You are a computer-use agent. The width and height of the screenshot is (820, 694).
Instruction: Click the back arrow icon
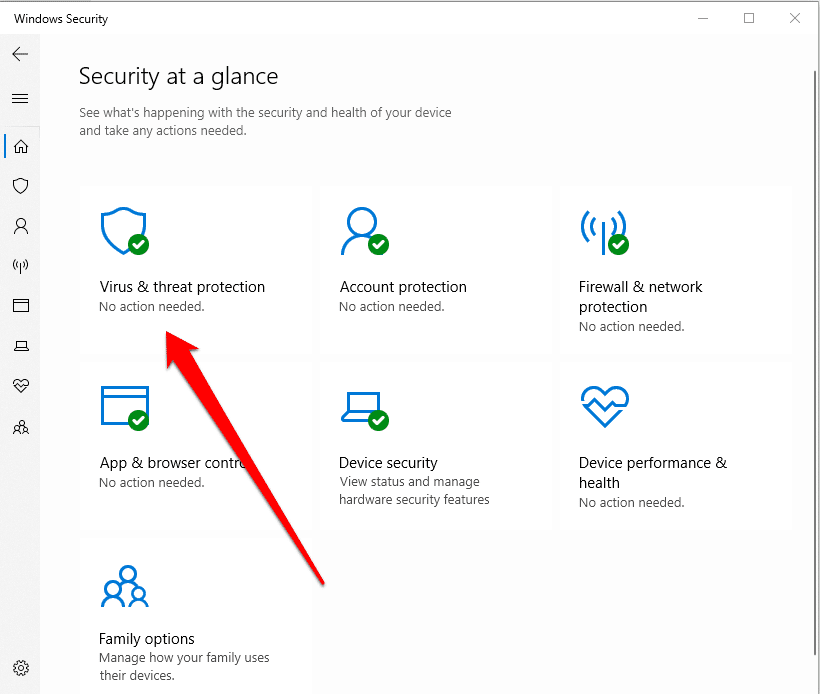pos(20,54)
